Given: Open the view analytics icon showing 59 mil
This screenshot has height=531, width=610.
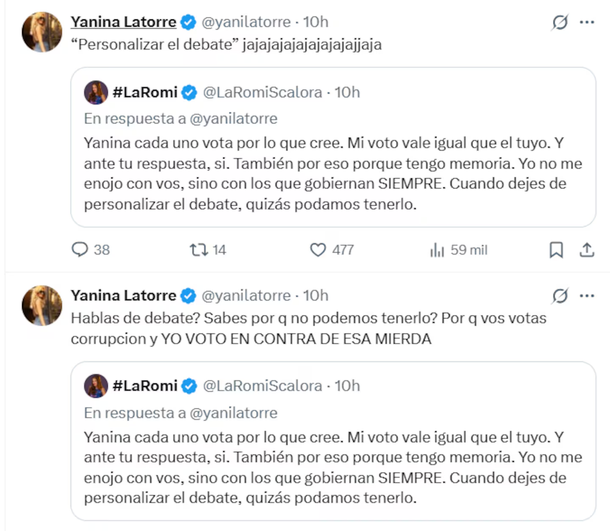Looking at the screenshot, I should coord(436,250).
